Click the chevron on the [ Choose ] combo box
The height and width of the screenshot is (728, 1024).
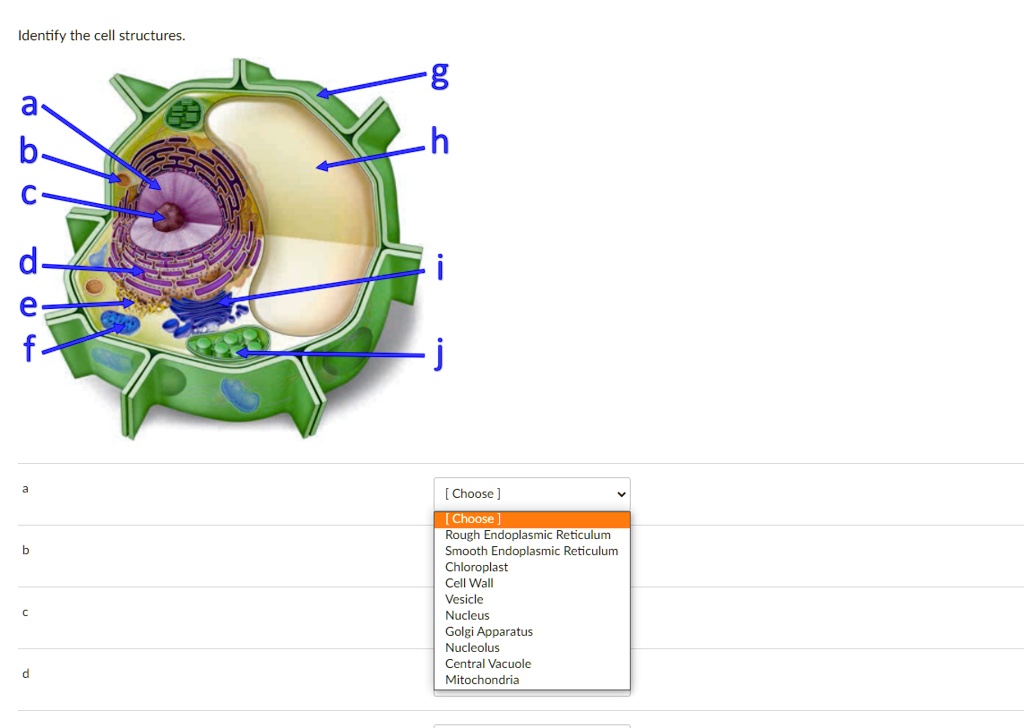tap(621, 493)
